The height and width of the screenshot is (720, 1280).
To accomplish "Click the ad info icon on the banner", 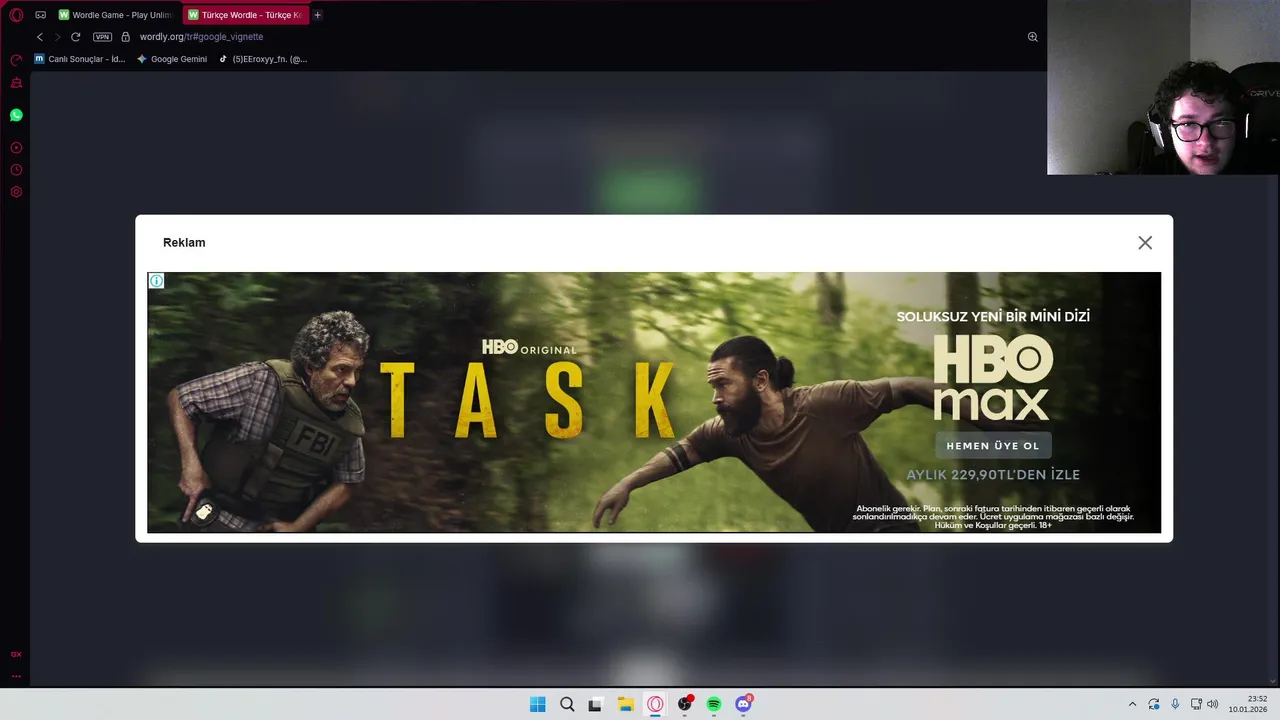I will [x=156, y=281].
